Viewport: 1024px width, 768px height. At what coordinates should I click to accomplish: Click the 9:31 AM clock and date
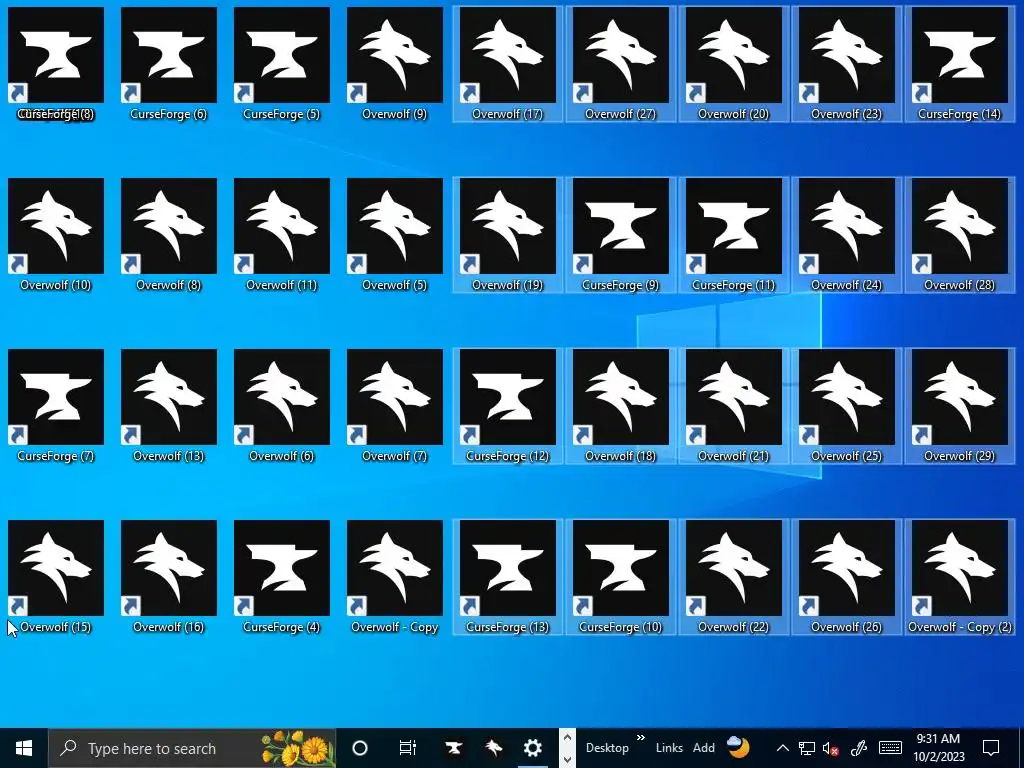coord(938,748)
